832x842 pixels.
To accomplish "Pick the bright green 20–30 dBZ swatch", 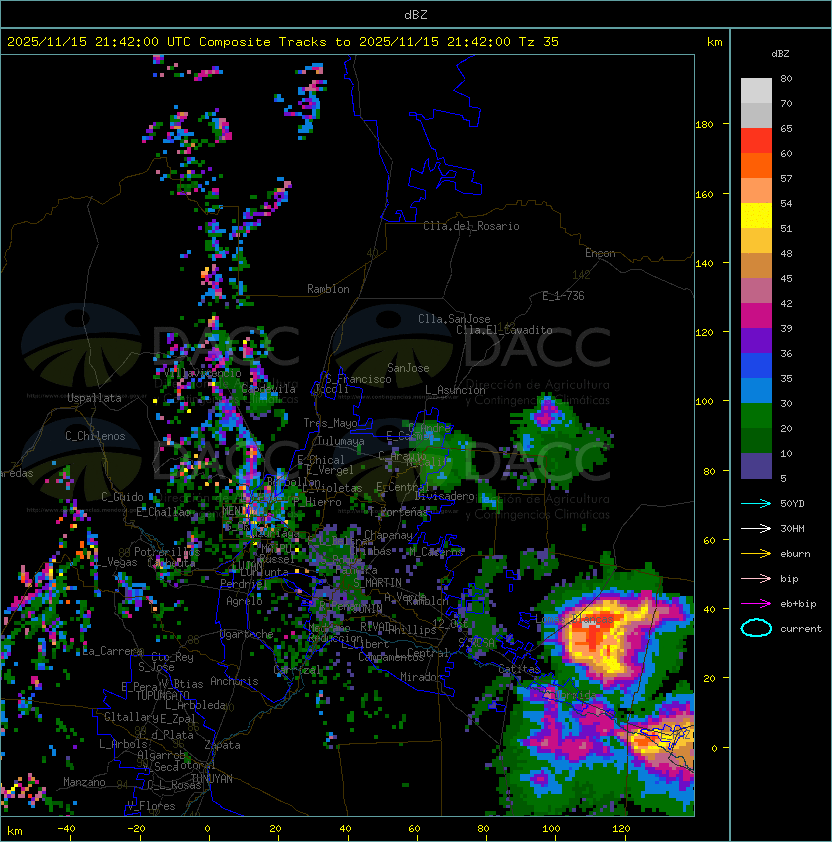I will tap(756, 416).
